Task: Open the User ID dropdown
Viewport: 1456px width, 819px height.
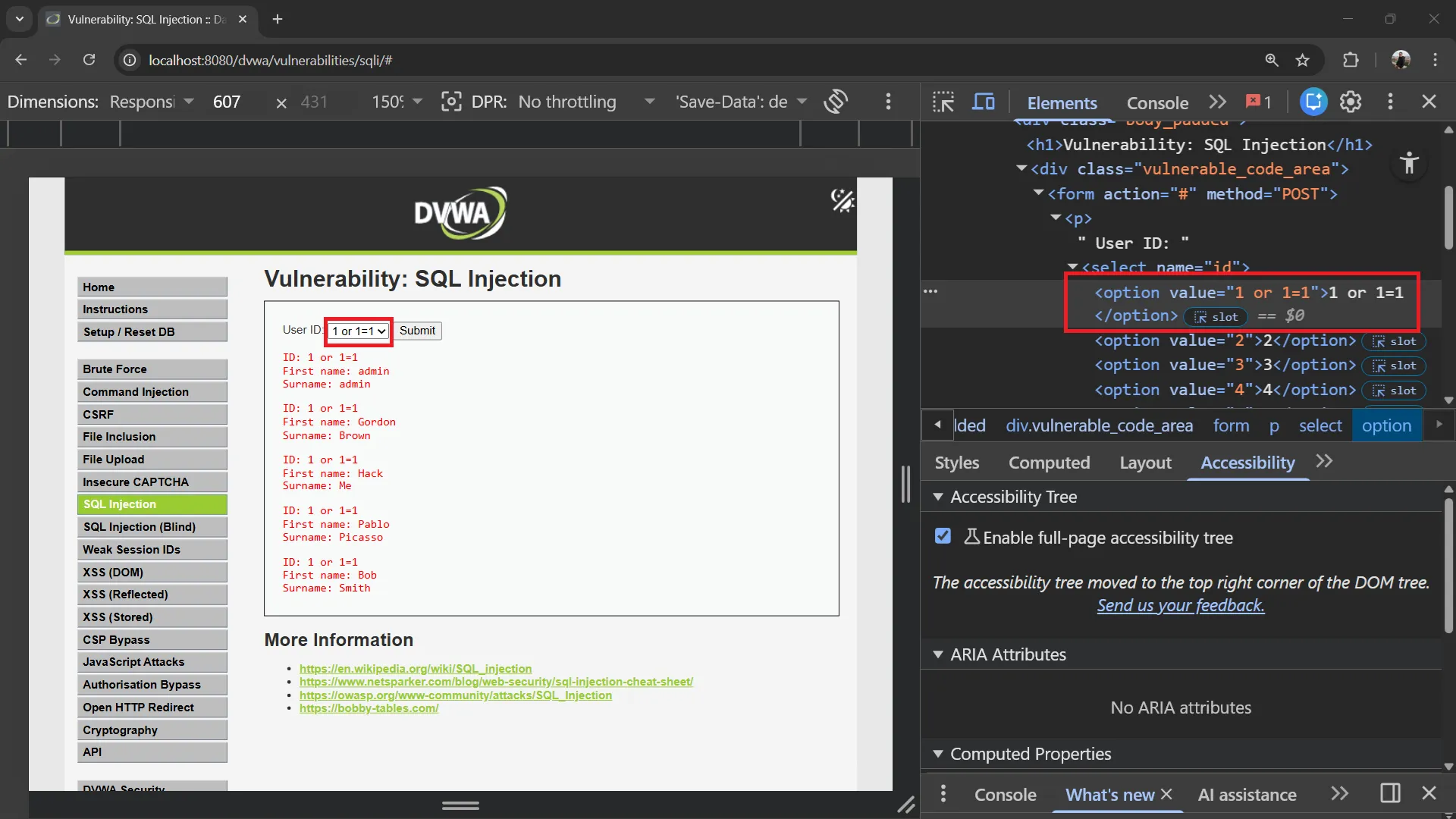Action: tap(357, 331)
